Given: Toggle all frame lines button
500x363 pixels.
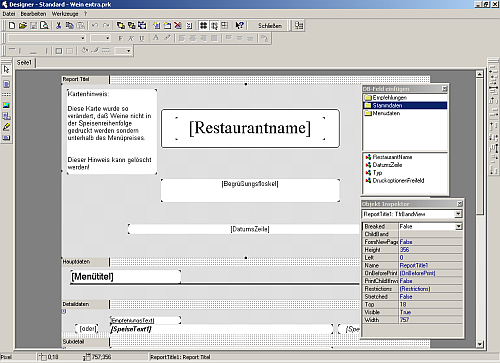Looking at the screenshot, I should tap(59, 51).
